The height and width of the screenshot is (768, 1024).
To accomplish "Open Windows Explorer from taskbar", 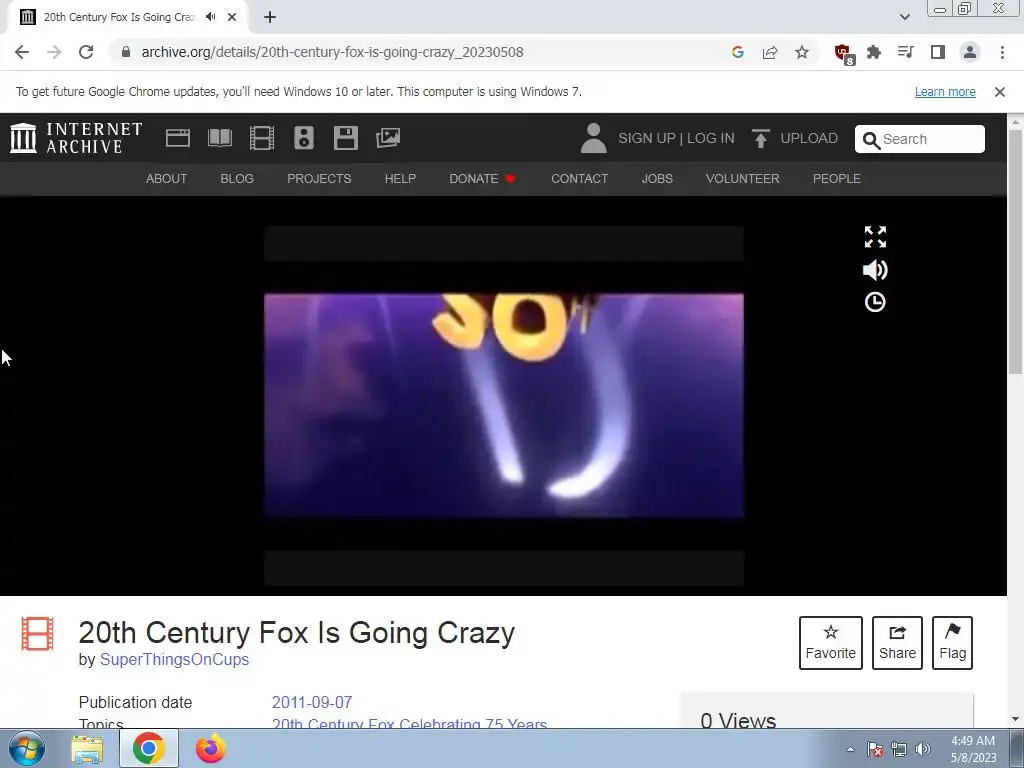I will click(87, 749).
